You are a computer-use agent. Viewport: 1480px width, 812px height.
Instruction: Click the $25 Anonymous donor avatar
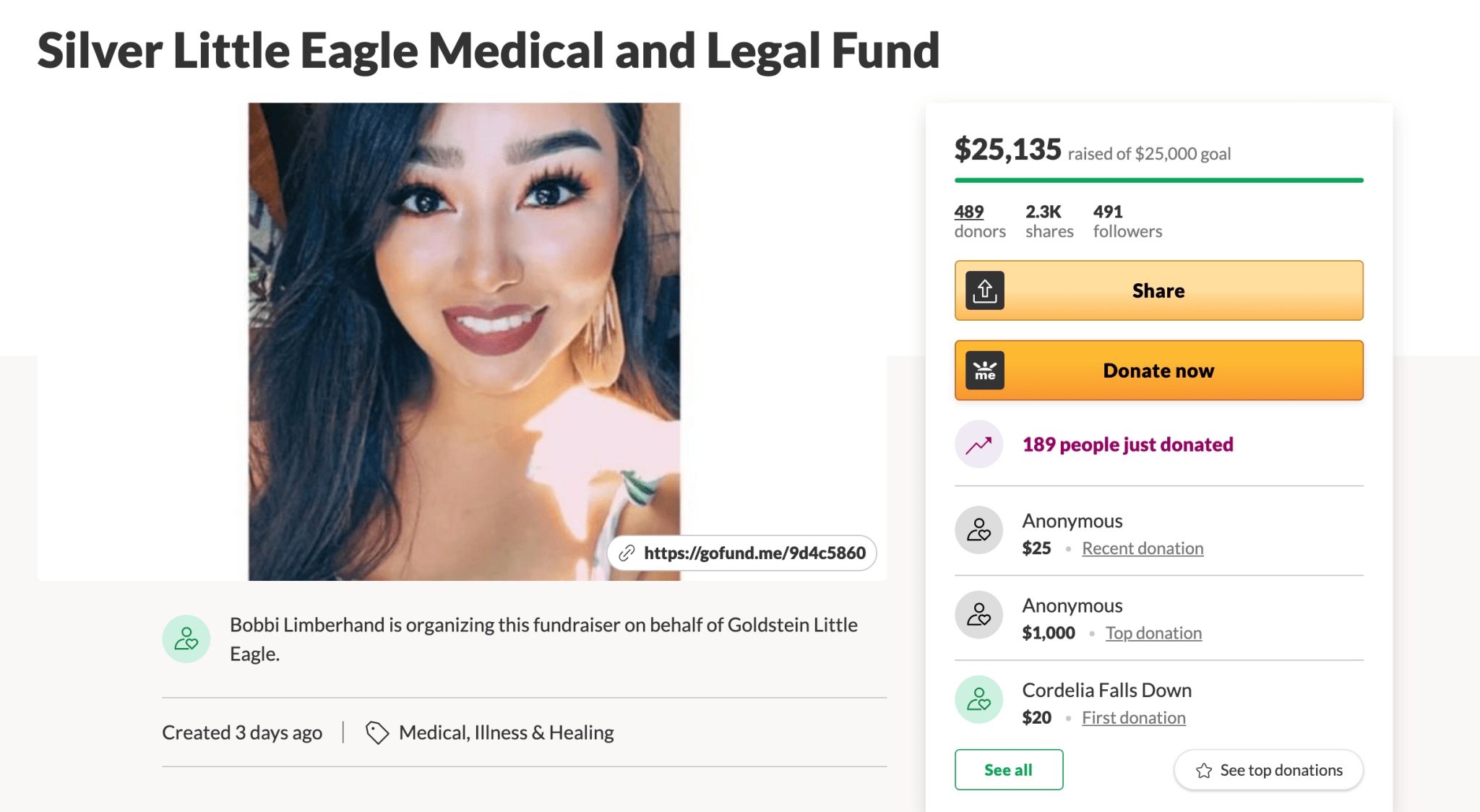pyautogui.click(x=978, y=530)
